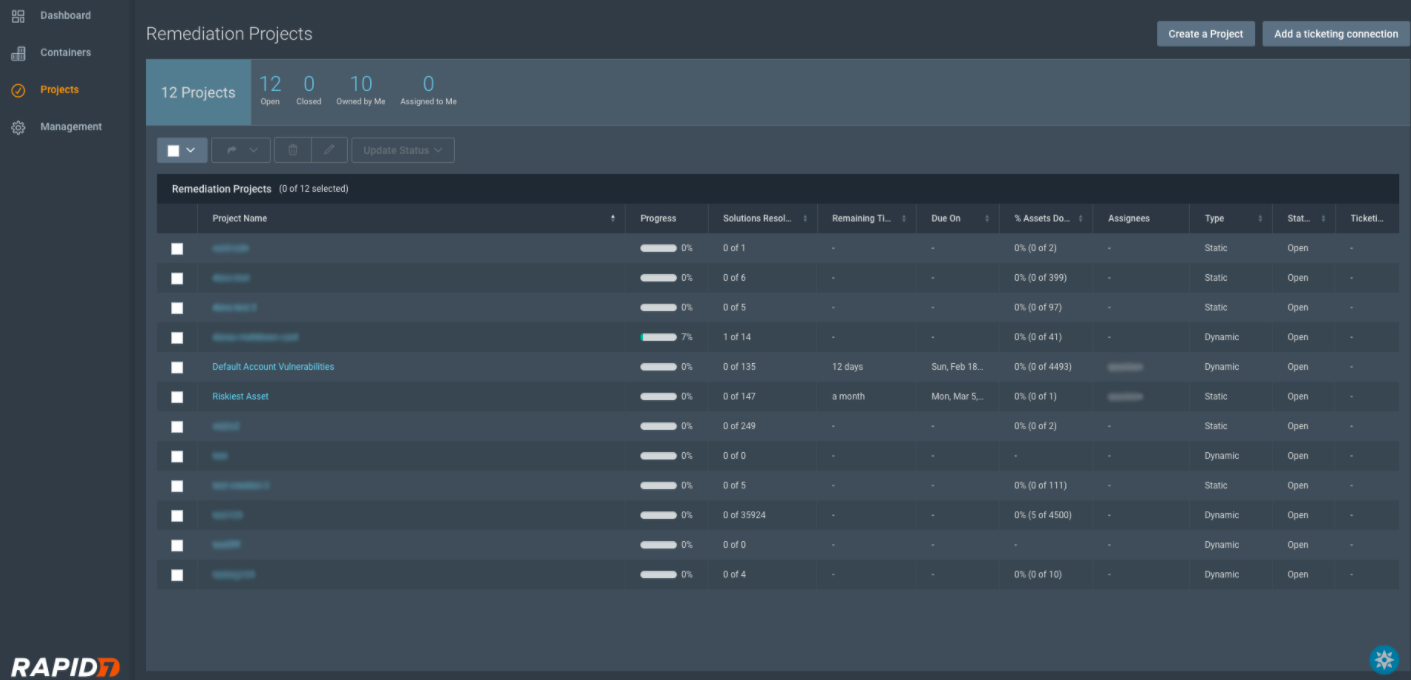
Task: Click Add a ticketing connection
Action: (1336, 34)
